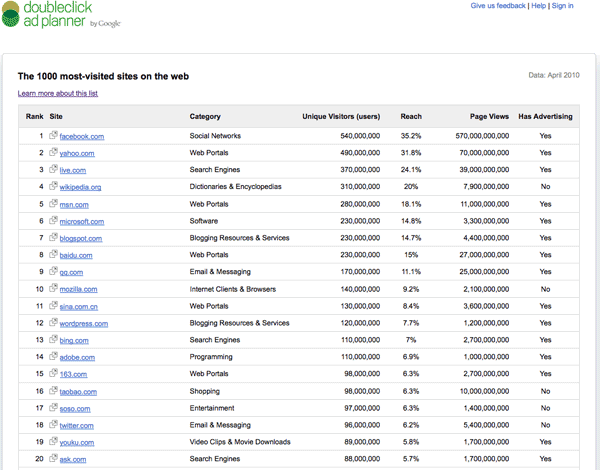Click the DoubleClick Ad Planner logo
The width and height of the screenshot is (600, 470).
[61, 15]
